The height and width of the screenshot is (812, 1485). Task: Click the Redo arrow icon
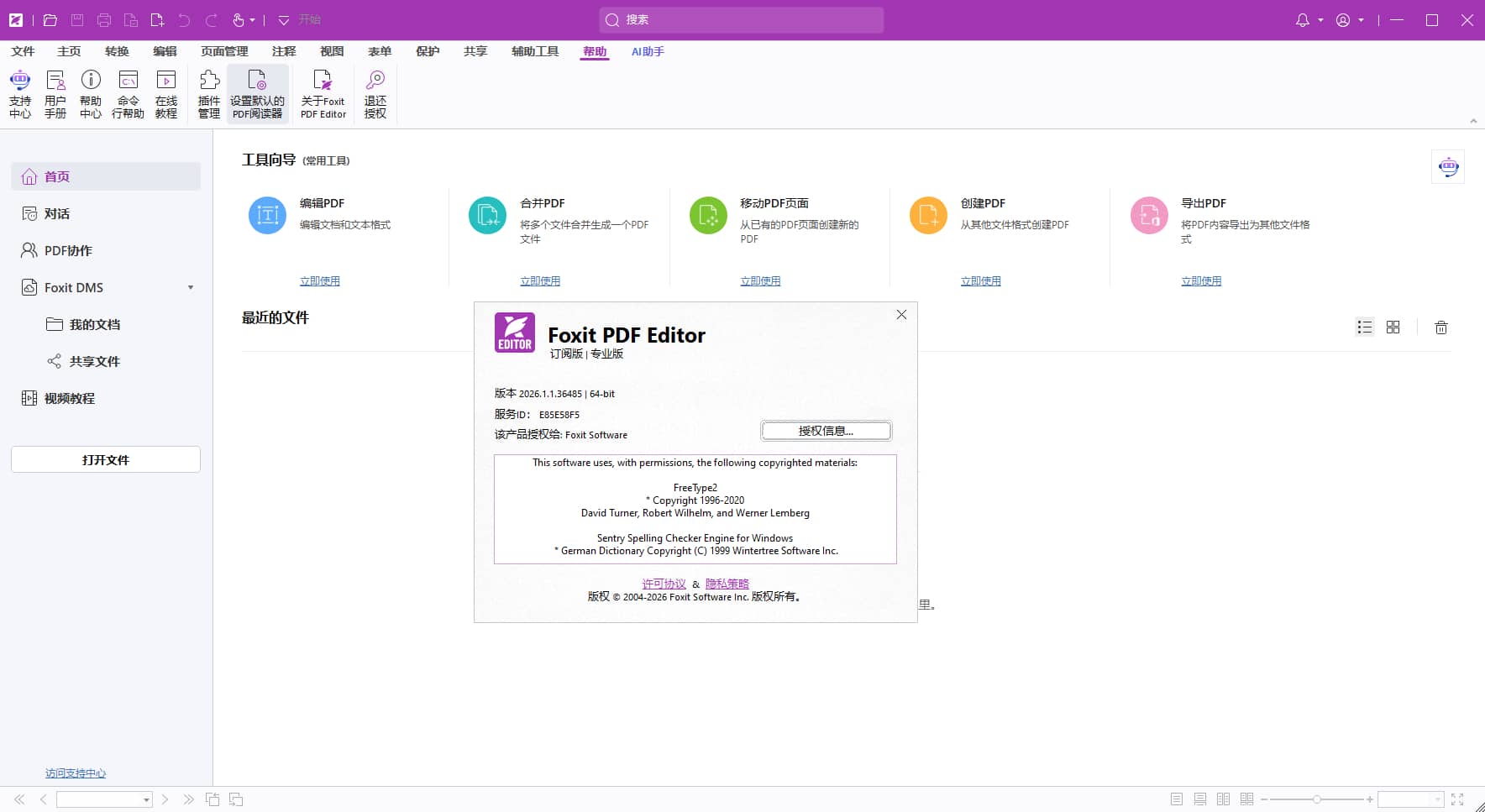pos(211,20)
